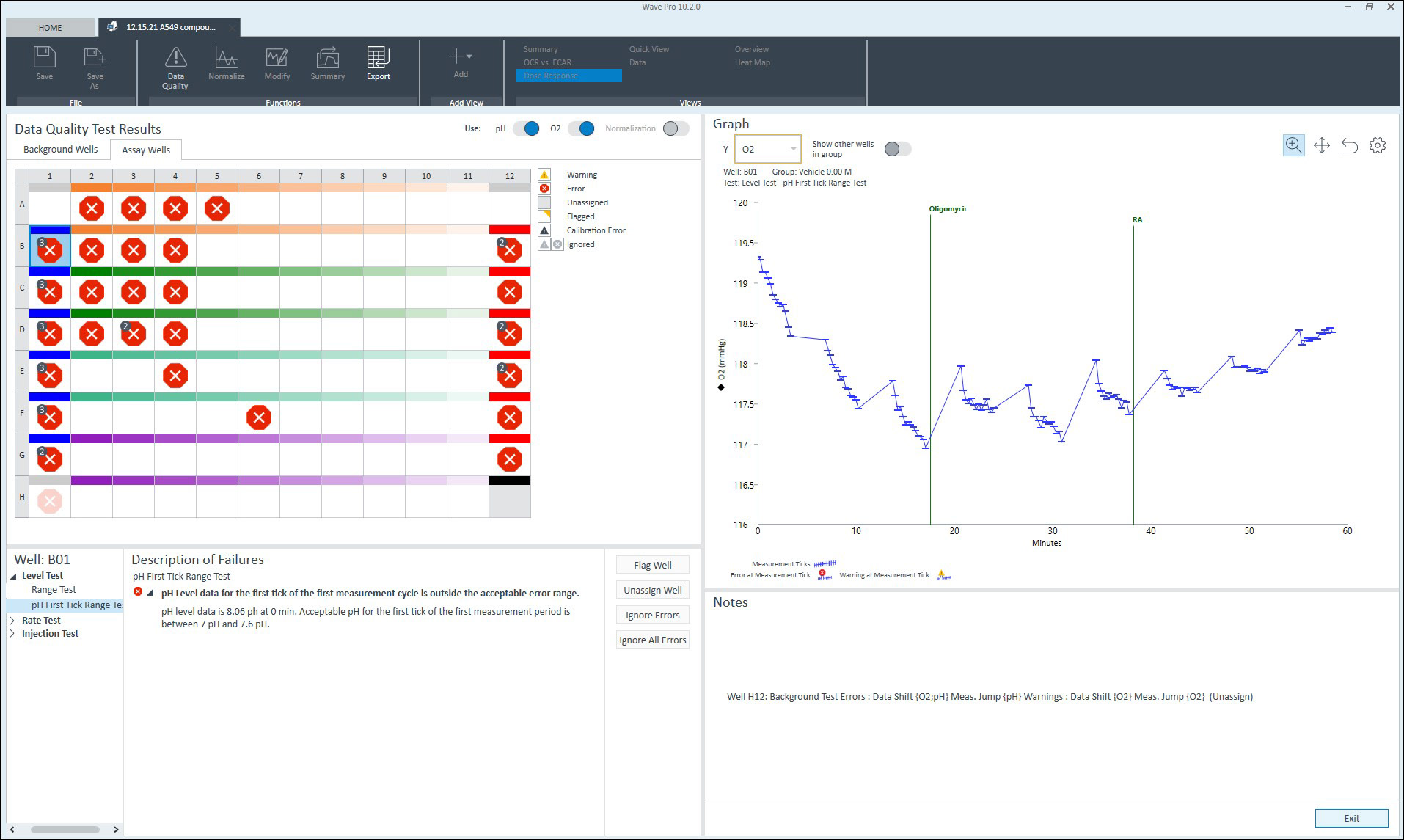The image size is (1404, 840).
Task: Click the Unassign Well button
Action: [653, 590]
